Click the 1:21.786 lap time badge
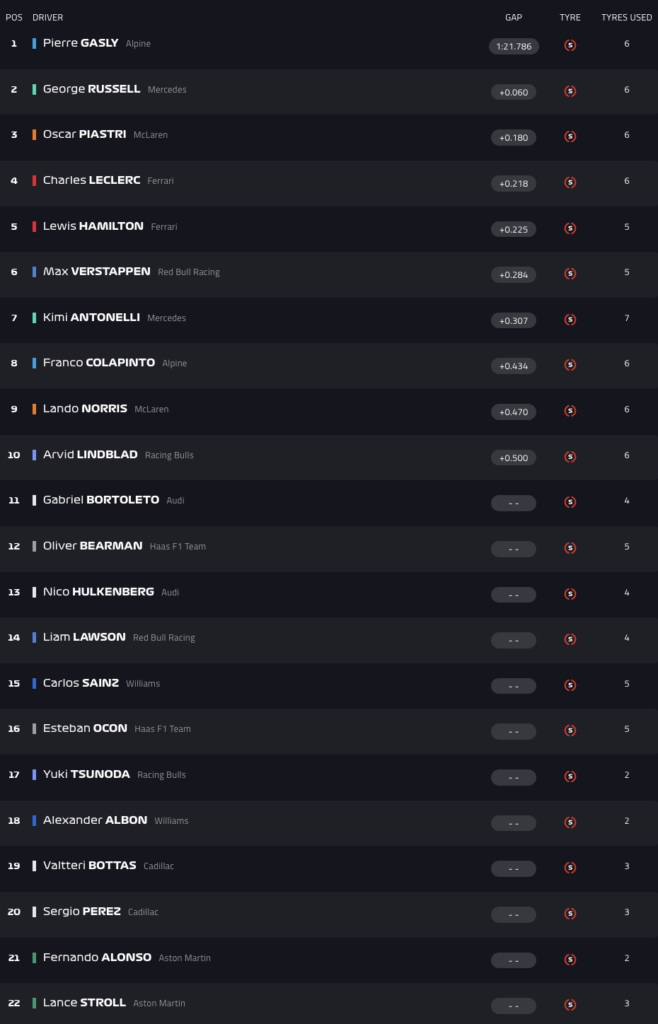Image resolution: width=658 pixels, height=1024 pixels. click(x=514, y=46)
